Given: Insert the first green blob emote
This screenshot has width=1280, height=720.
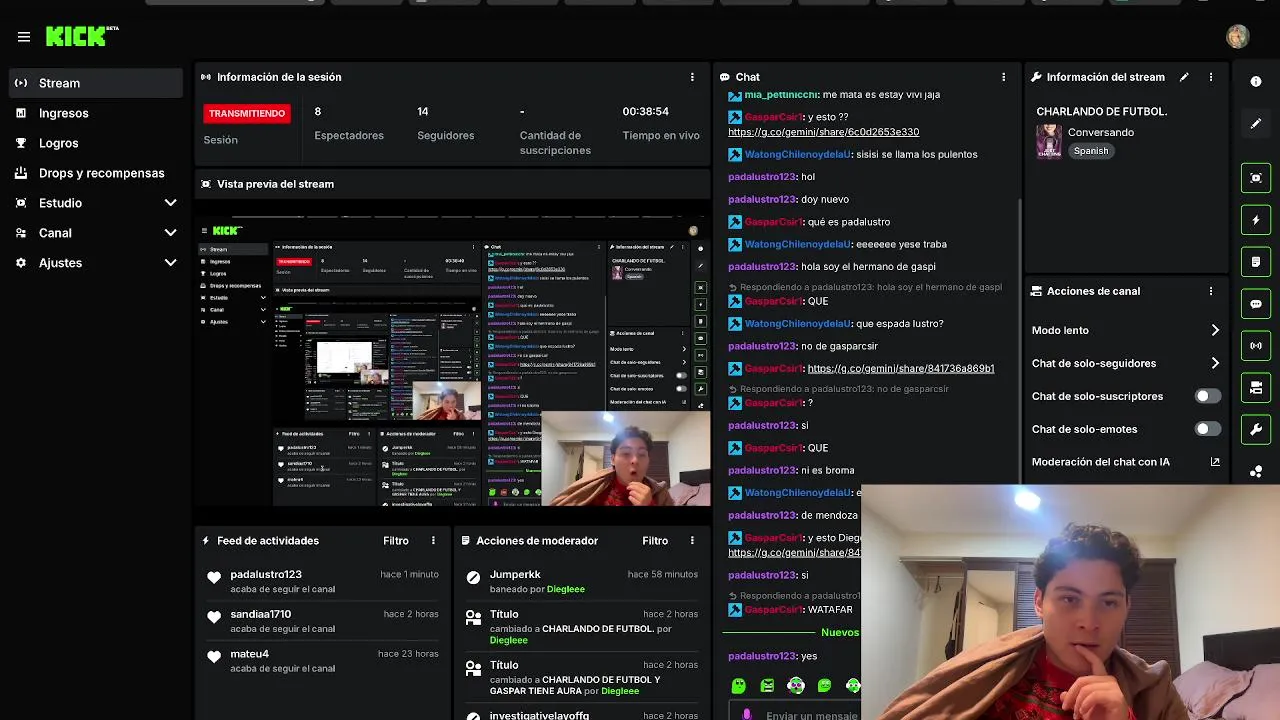Looking at the screenshot, I should pyautogui.click(x=738, y=686).
